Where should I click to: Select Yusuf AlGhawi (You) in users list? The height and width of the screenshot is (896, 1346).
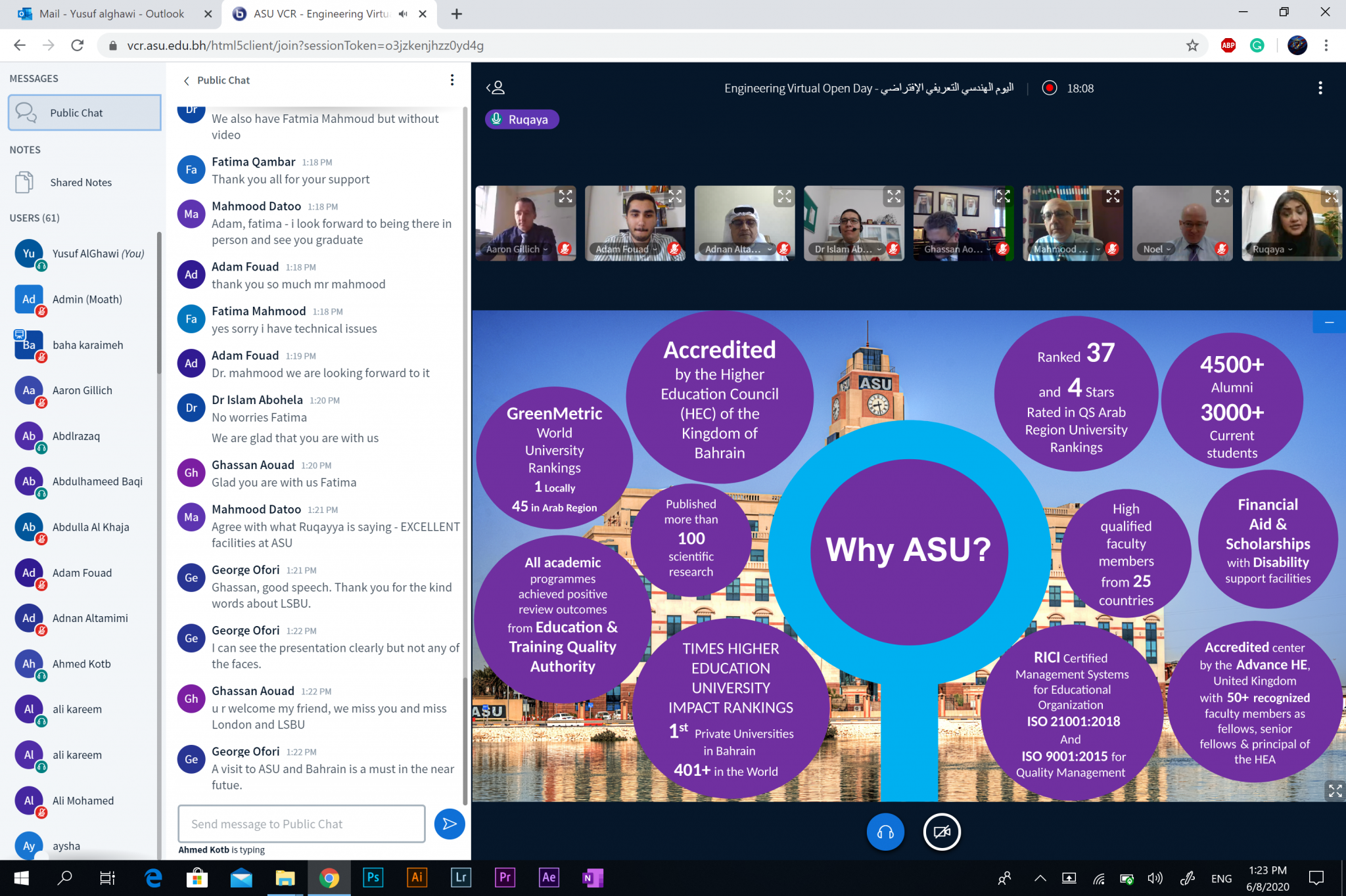point(83,254)
